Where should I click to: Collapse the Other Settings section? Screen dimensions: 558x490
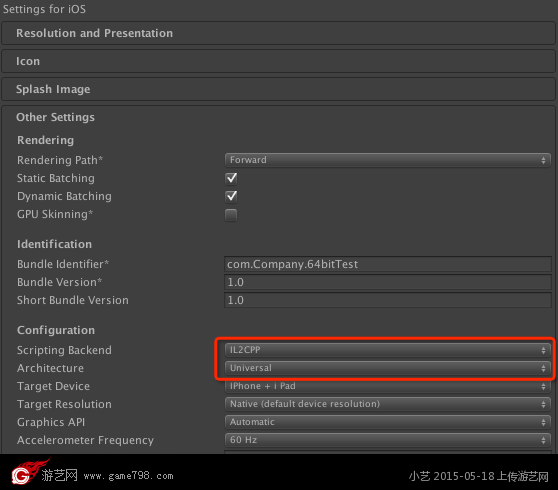point(55,117)
